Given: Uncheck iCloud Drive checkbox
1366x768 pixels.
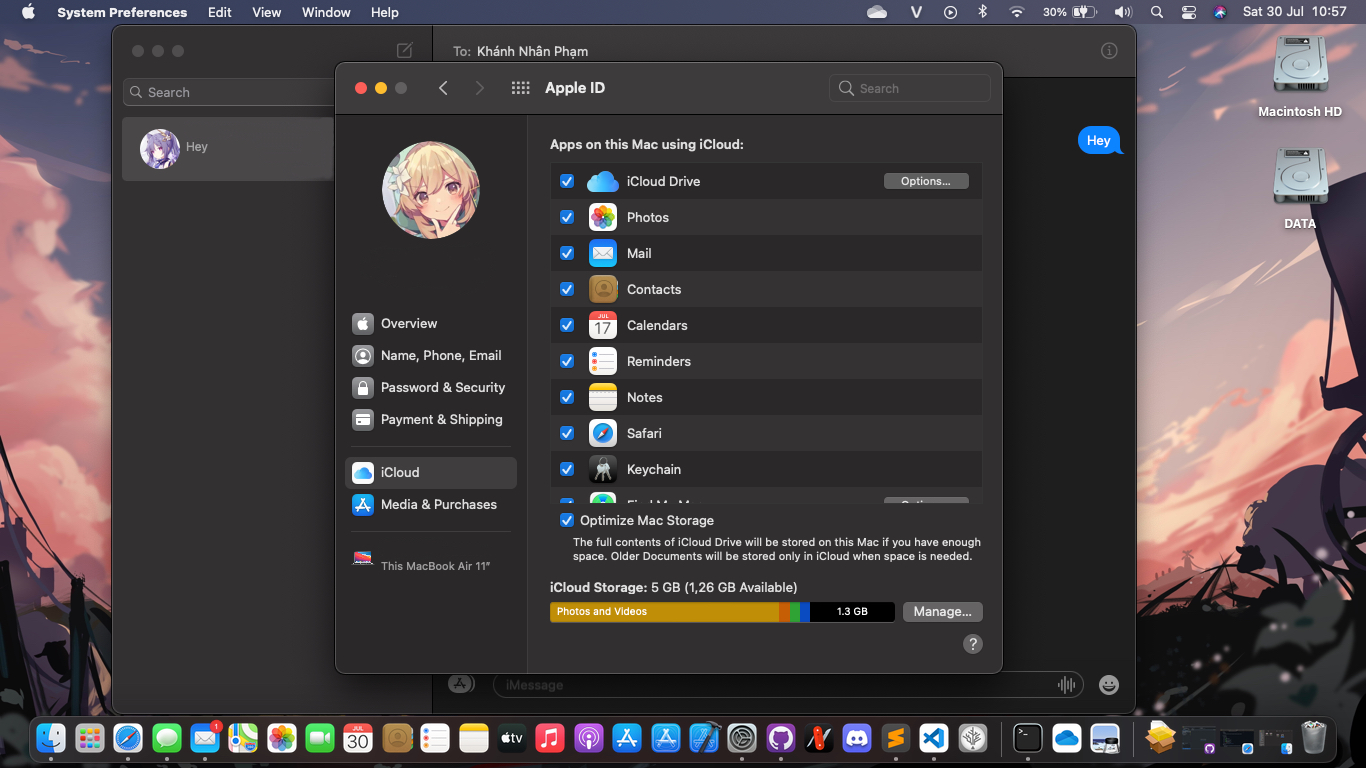Looking at the screenshot, I should (567, 181).
